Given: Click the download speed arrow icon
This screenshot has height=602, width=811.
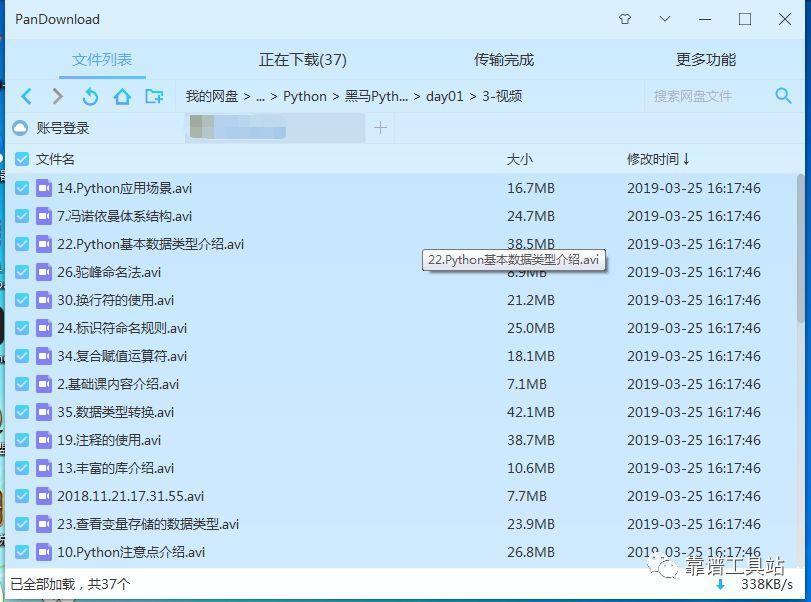Looking at the screenshot, I should [x=720, y=584].
